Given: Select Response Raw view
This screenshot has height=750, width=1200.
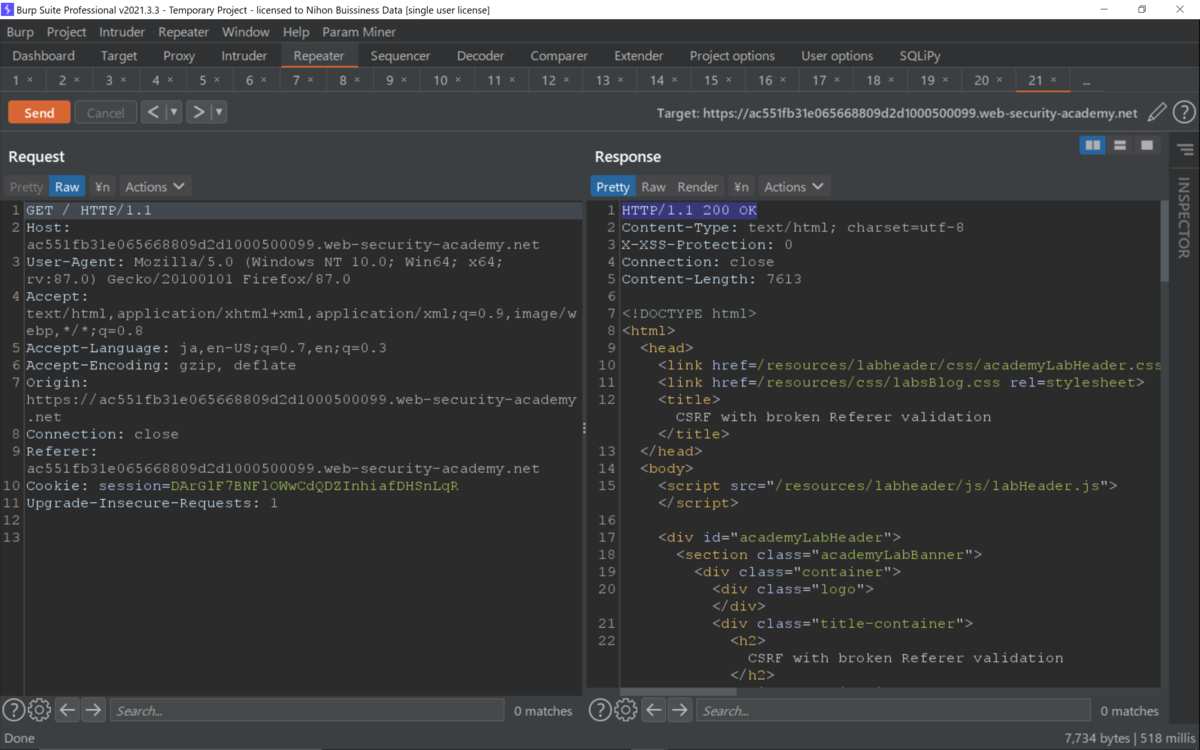Looking at the screenshot, I should [x=654, y=186].
